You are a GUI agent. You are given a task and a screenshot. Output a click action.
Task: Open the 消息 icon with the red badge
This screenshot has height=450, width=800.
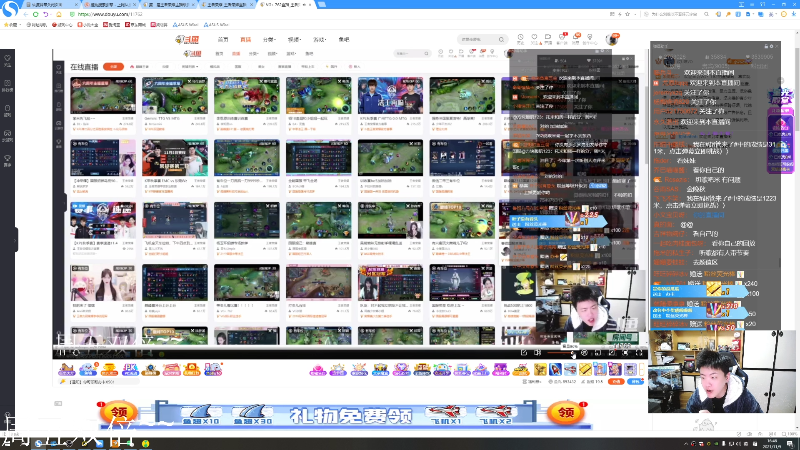click(576, 39)
